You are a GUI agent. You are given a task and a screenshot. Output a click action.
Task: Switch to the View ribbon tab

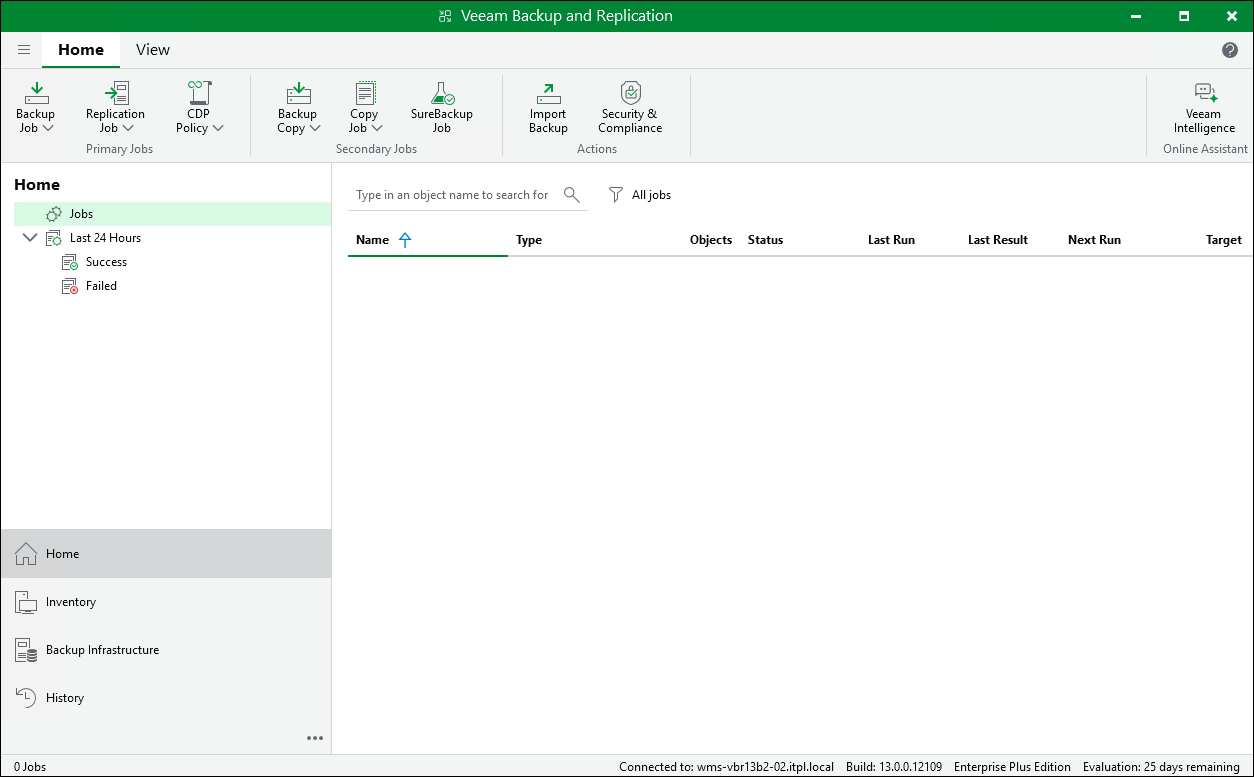pyautogui.click(x=153, y=50)
